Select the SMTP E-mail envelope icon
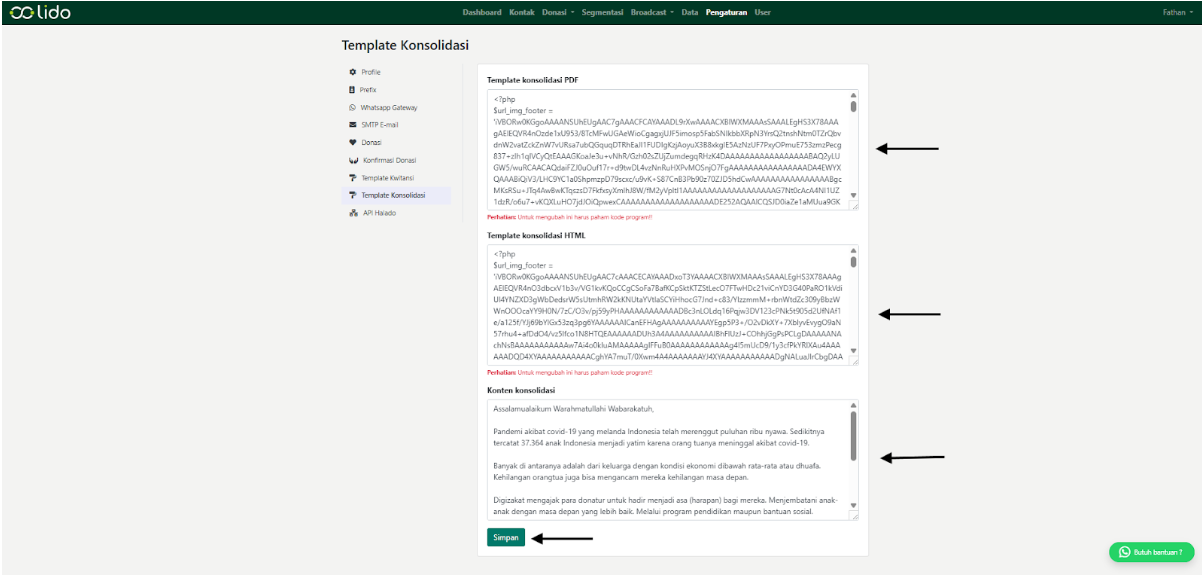Viewport: 1202px width, 580px height. [352, 125]
